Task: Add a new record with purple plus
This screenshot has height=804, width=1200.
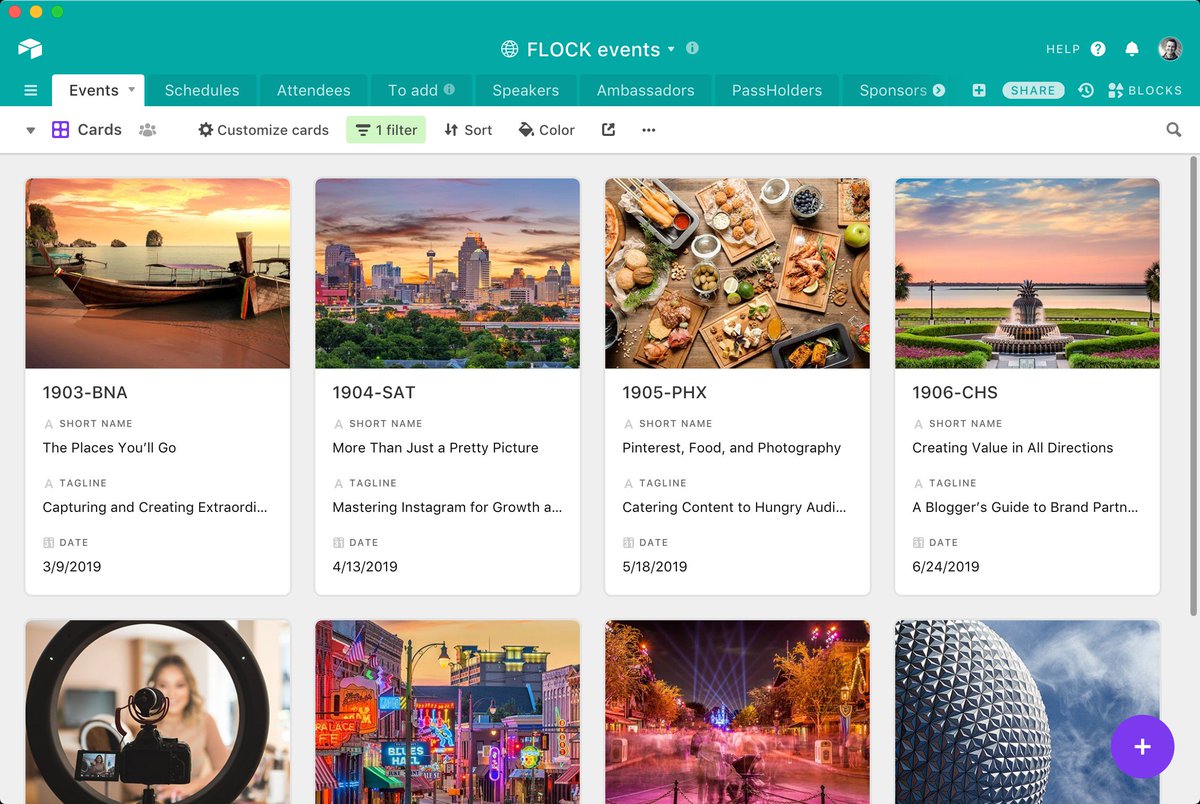Action: point(1142,747)
